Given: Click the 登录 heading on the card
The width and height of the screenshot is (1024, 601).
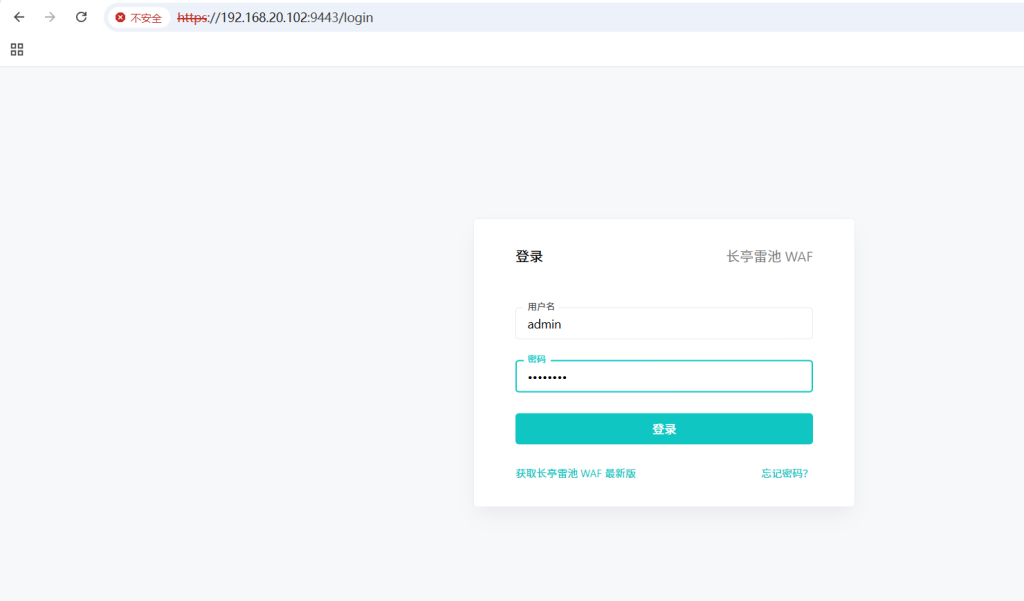Looking at the screenshot, I should click(529, 257).
